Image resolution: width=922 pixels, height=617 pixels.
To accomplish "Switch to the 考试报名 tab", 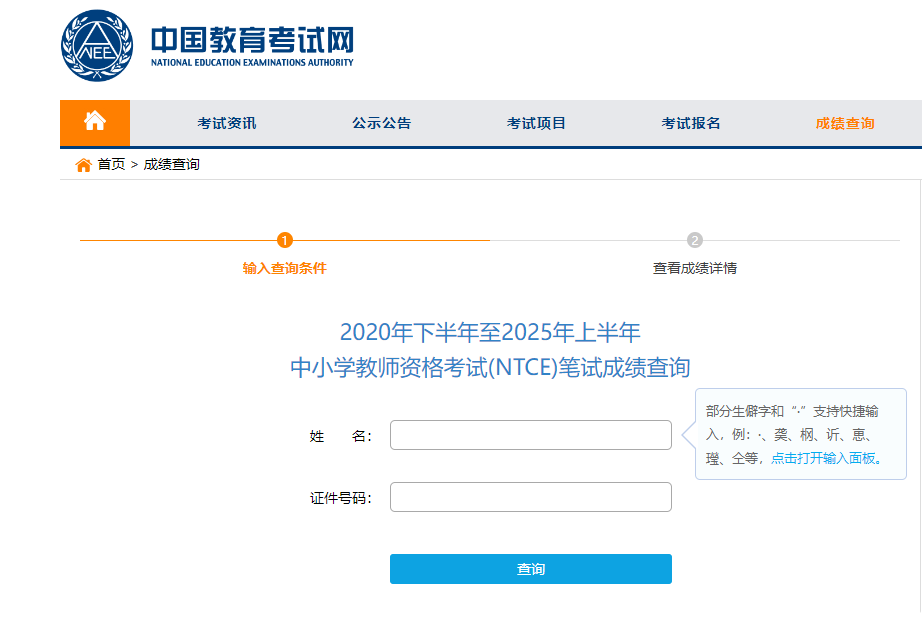I will 689,122.
